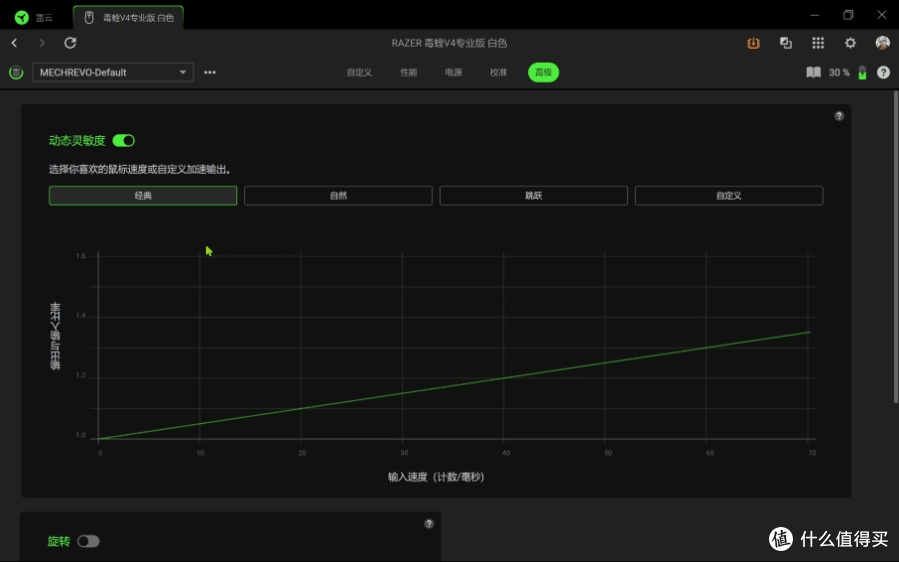Click the 30 % battery level text
Image resolution: width=899 pixels, height=562 pixels.
[839, 72]
